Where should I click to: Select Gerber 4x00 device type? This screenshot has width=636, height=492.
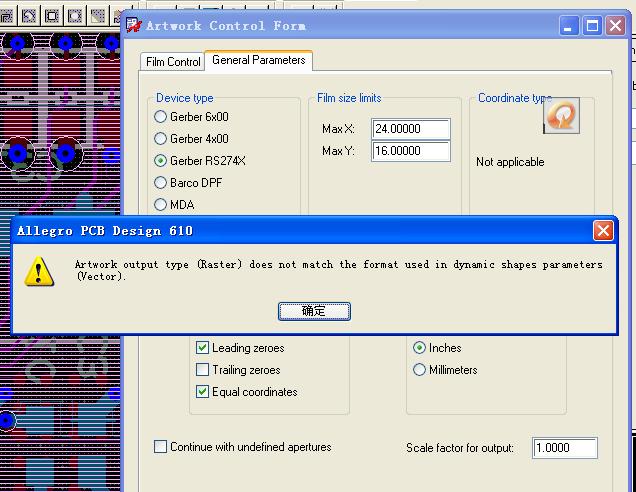point(161,139)
